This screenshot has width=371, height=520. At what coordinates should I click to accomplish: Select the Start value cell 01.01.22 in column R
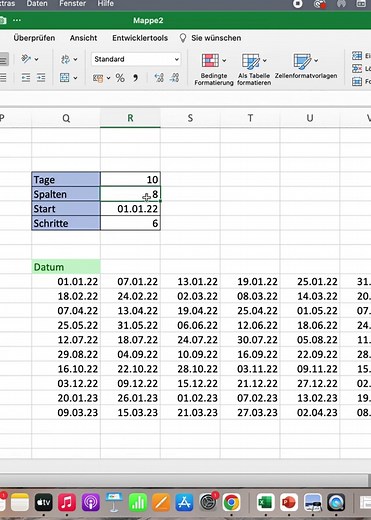point(130,209)
